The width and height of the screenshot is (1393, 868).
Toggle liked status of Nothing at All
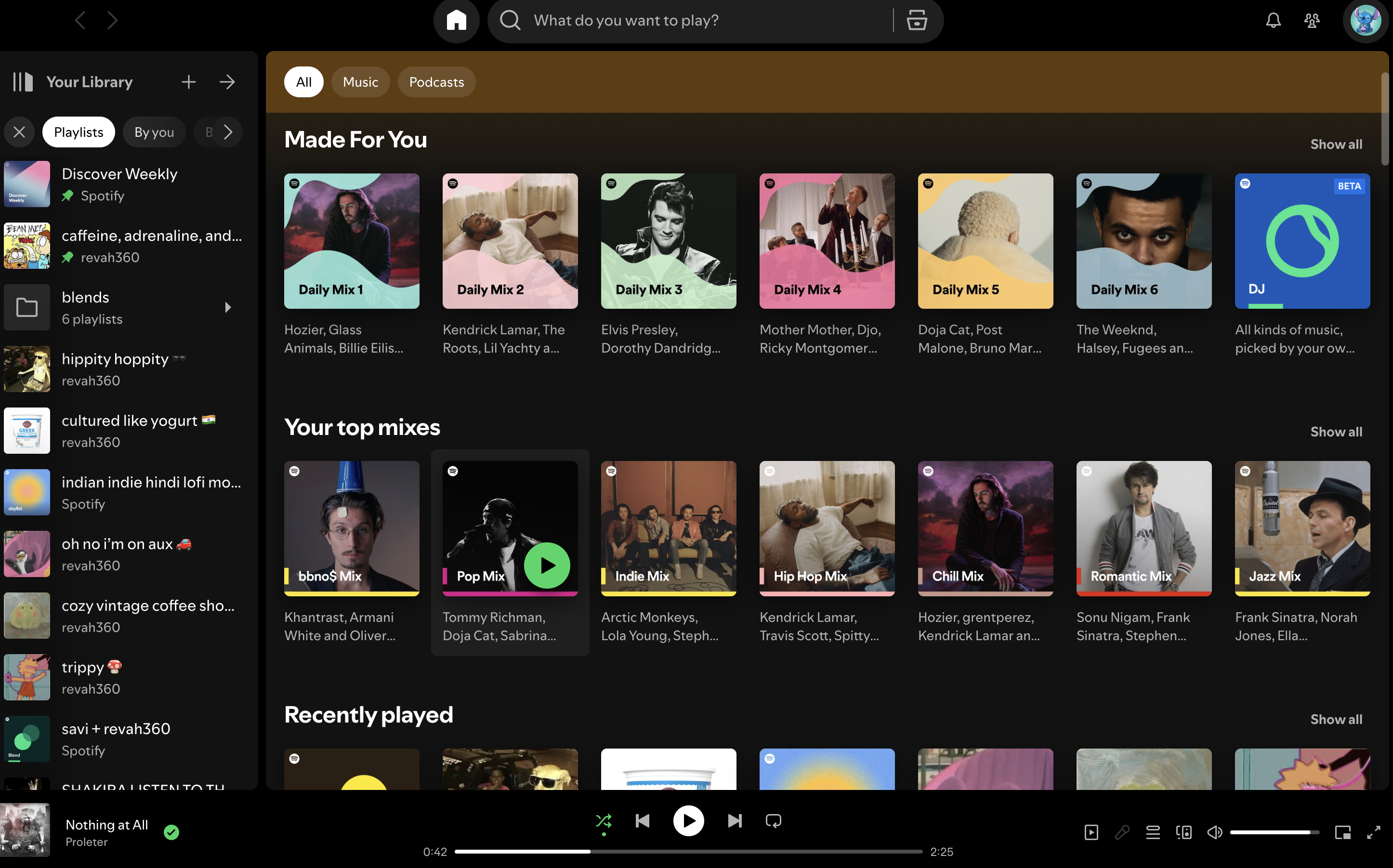click(171, 832)
